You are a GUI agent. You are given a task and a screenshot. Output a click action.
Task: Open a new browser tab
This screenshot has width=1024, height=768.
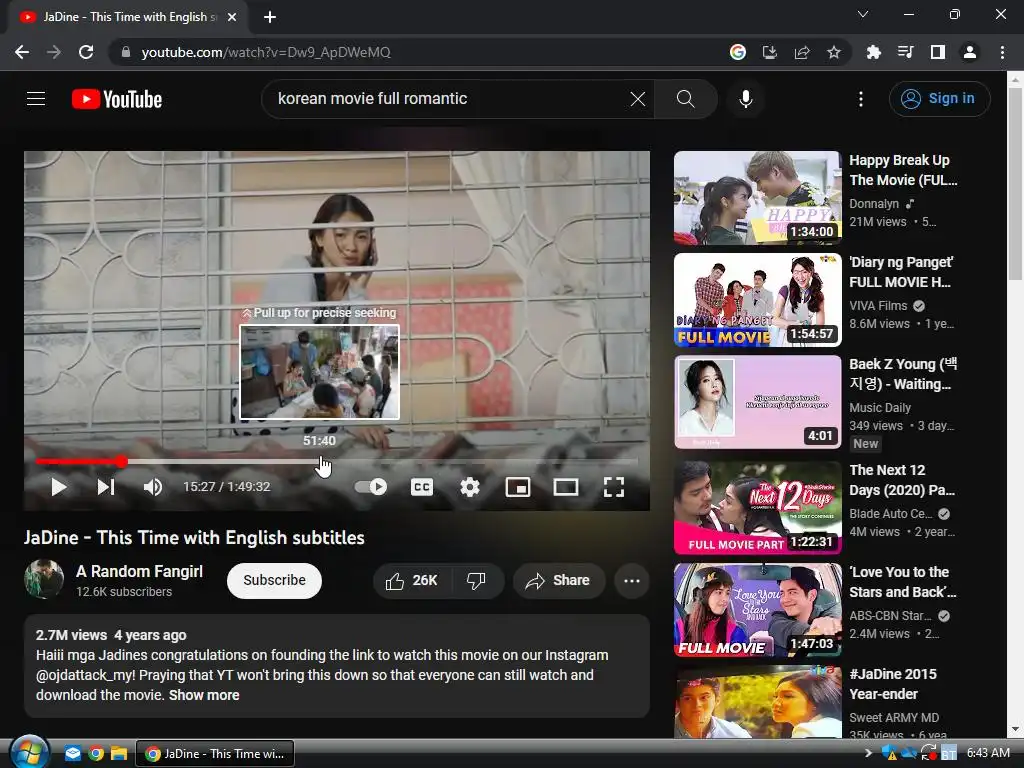[x=270, y=17]
